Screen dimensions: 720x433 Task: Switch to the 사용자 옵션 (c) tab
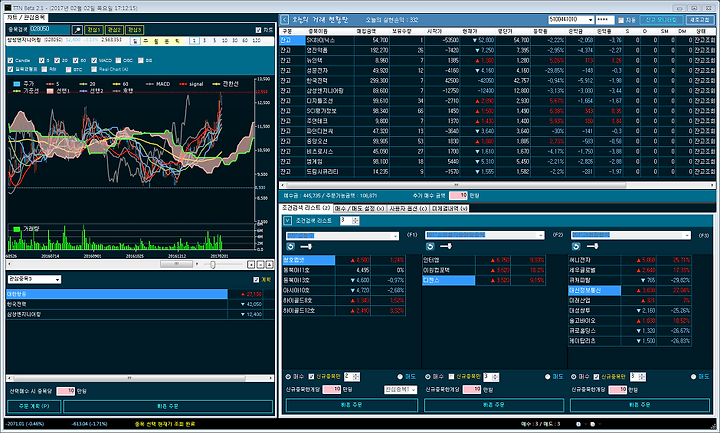tap(409, 208)
